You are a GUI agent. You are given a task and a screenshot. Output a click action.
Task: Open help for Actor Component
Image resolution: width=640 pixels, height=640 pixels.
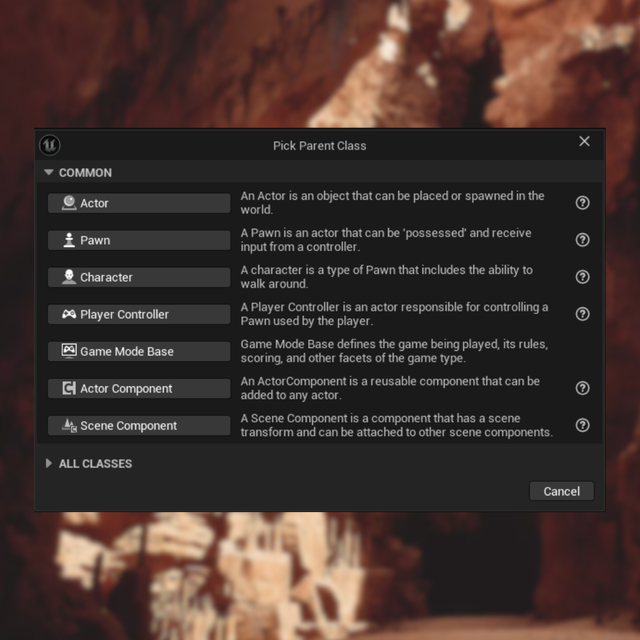coord(582,388)
